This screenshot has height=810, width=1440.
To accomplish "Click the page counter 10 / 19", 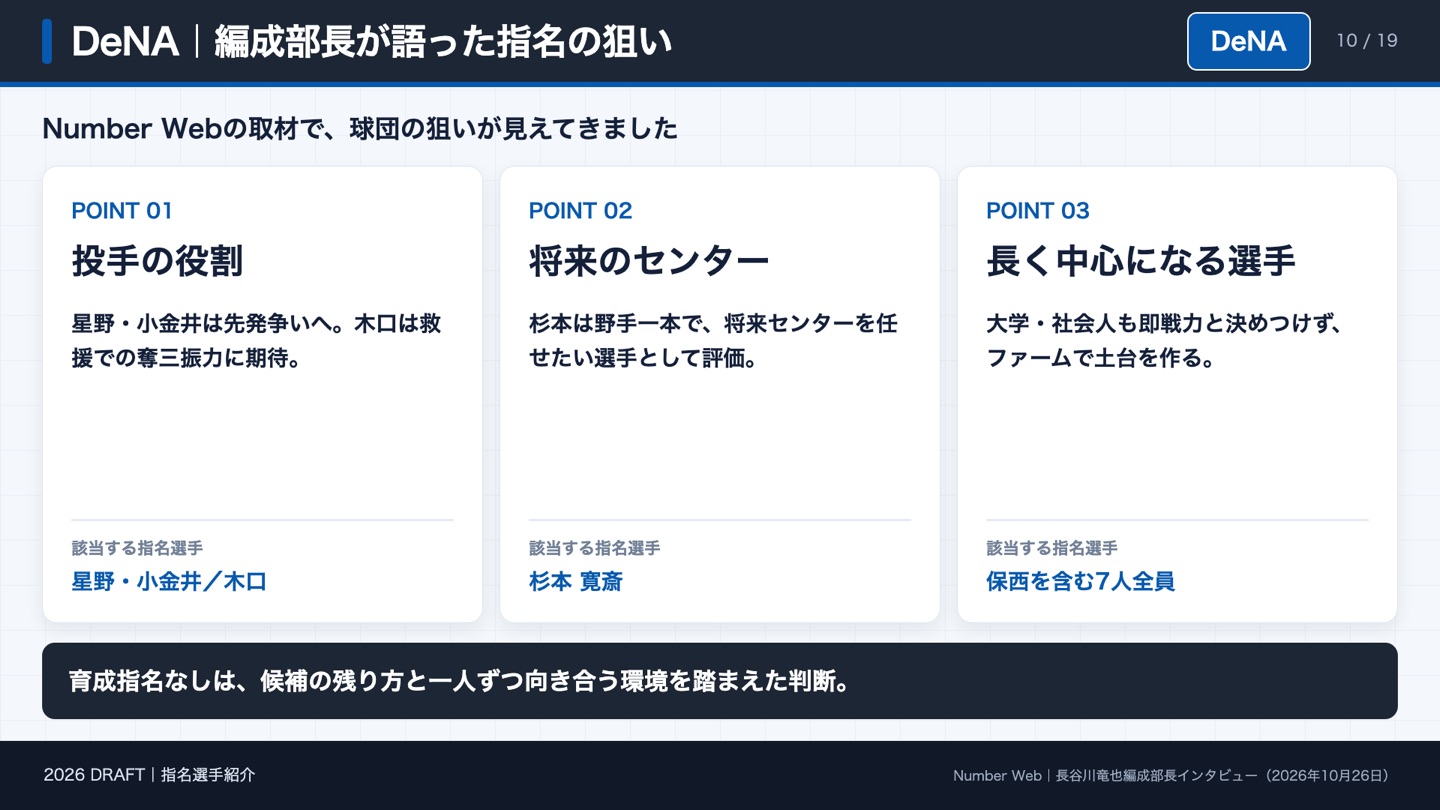I will [x=1367, y=41].
